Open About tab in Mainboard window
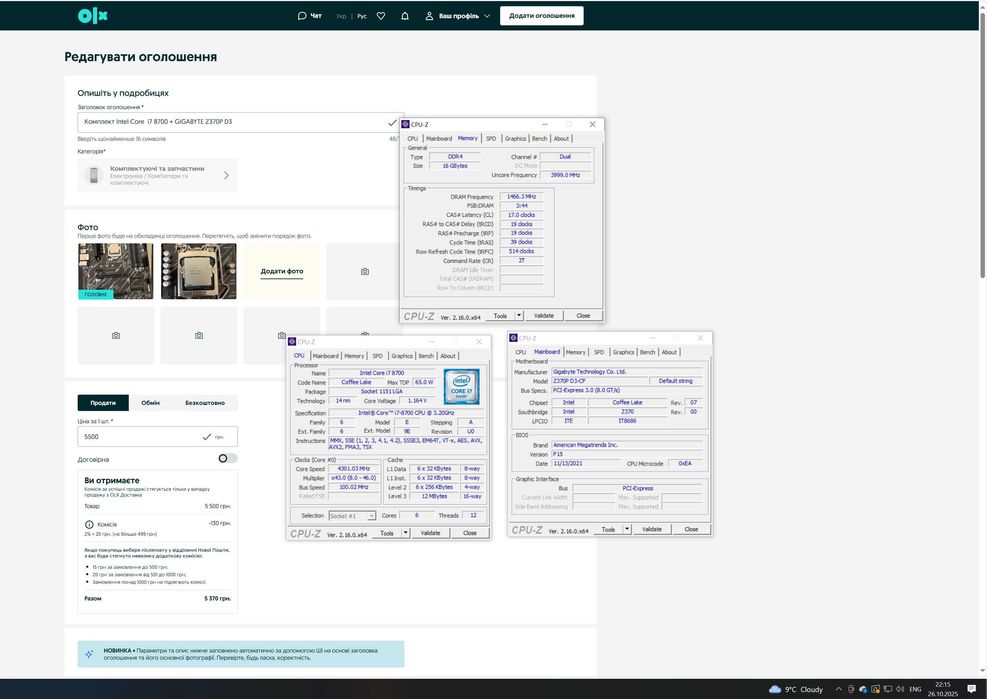987x699 pixels. click(x=669, y=352)
